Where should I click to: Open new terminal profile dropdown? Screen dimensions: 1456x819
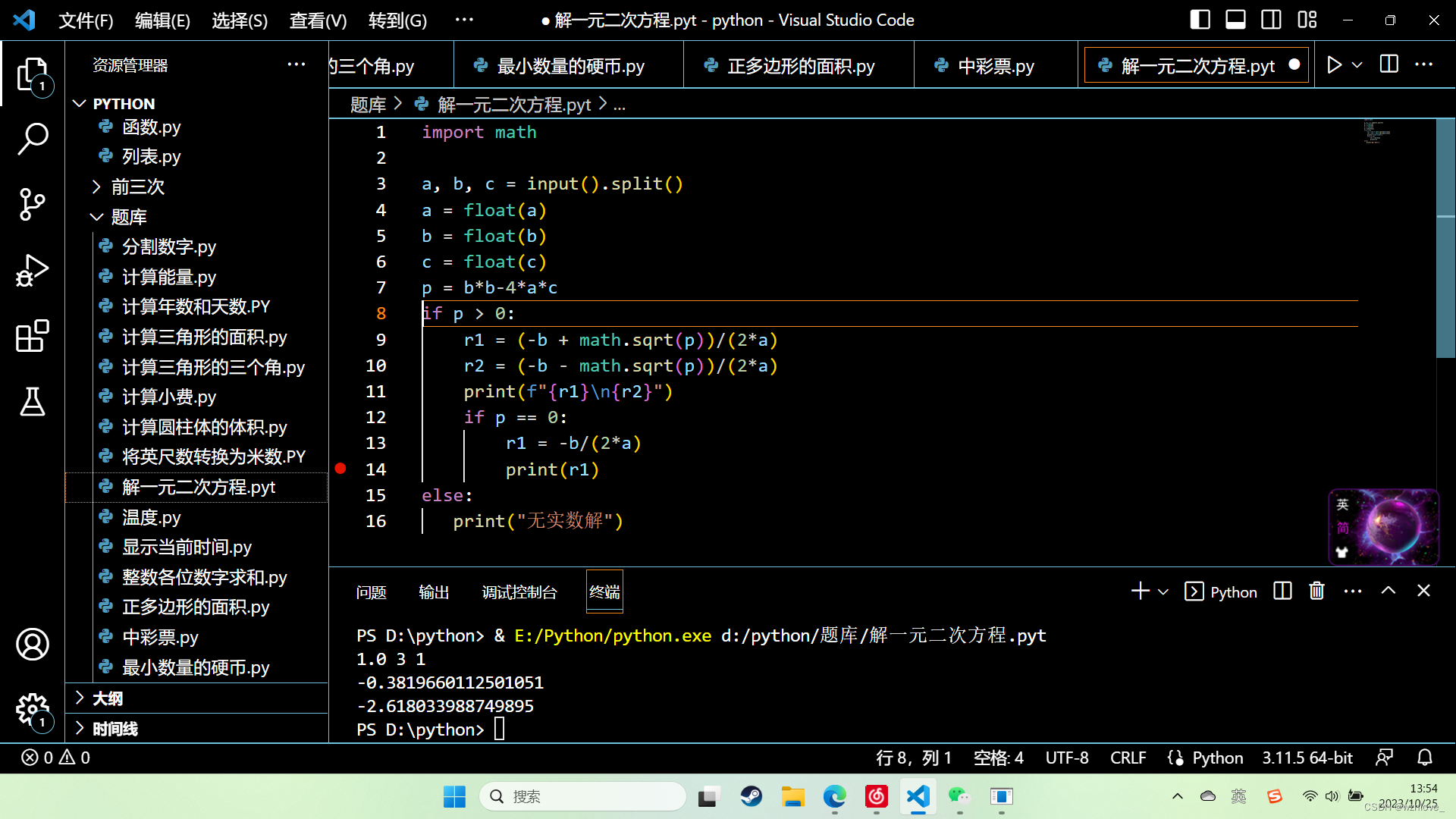tap(1163, 591)
